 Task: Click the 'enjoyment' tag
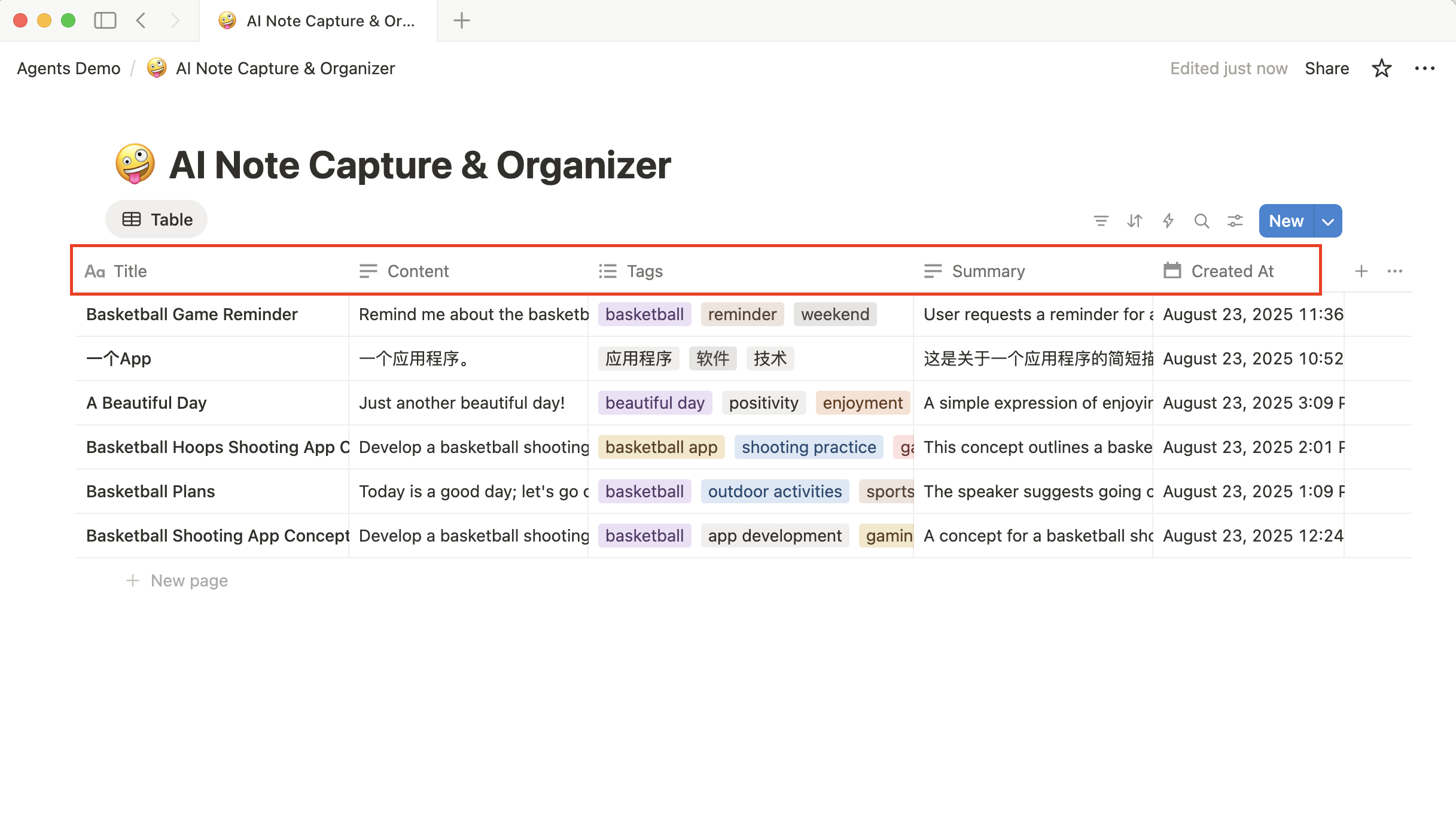pyautogui.click(x=863, y=403)
